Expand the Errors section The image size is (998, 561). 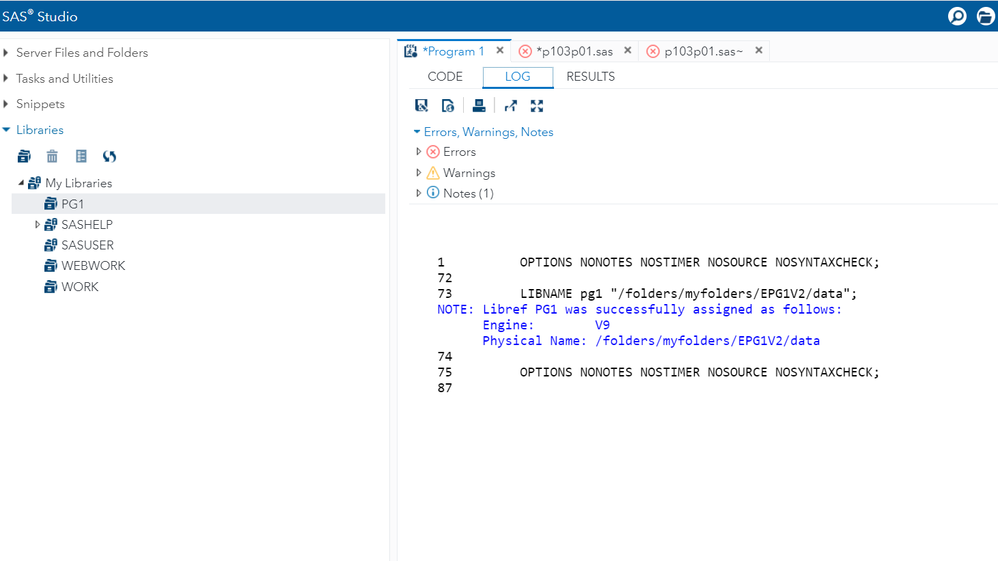[x=419, y=152]
